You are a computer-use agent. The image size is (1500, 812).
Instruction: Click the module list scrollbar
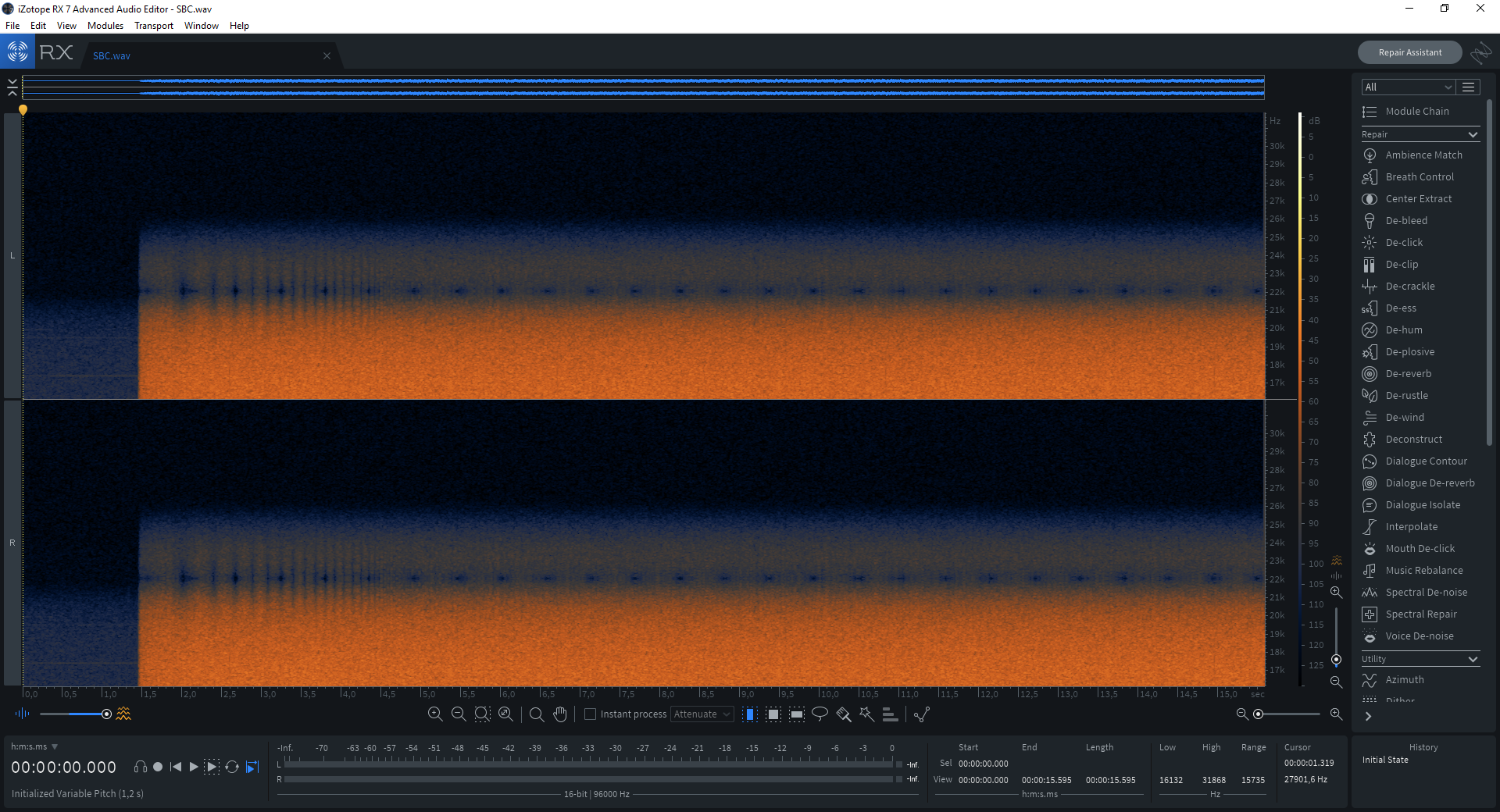pos(1489,273)
